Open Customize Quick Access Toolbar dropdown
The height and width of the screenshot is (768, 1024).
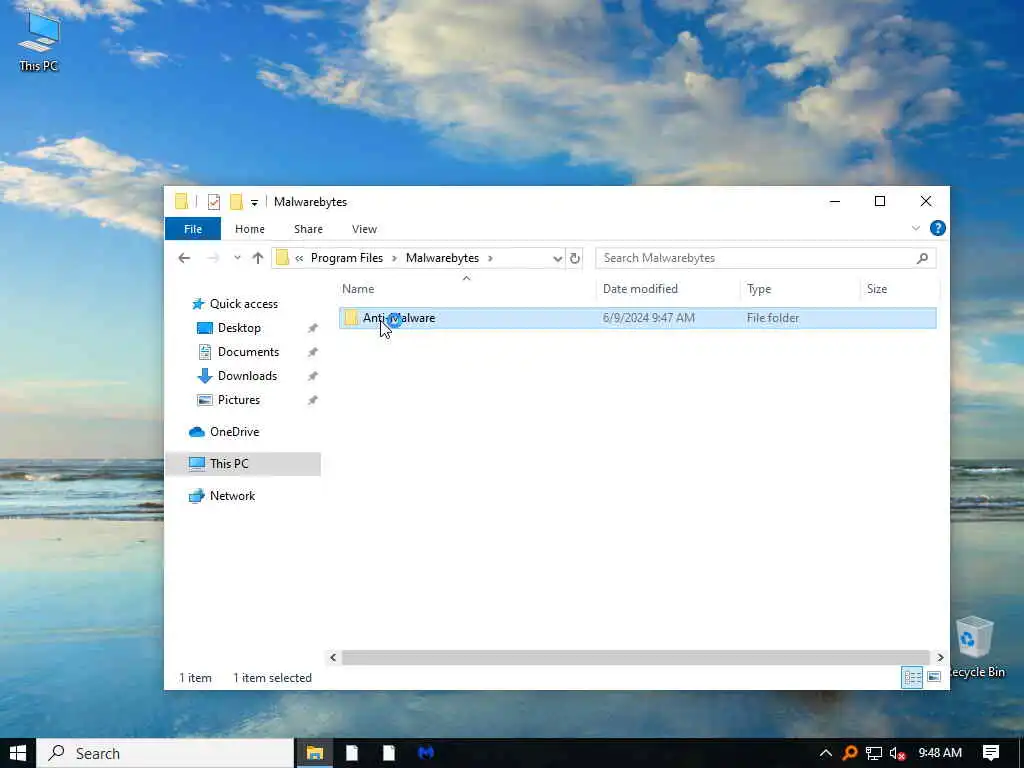[x=254, y=202]
